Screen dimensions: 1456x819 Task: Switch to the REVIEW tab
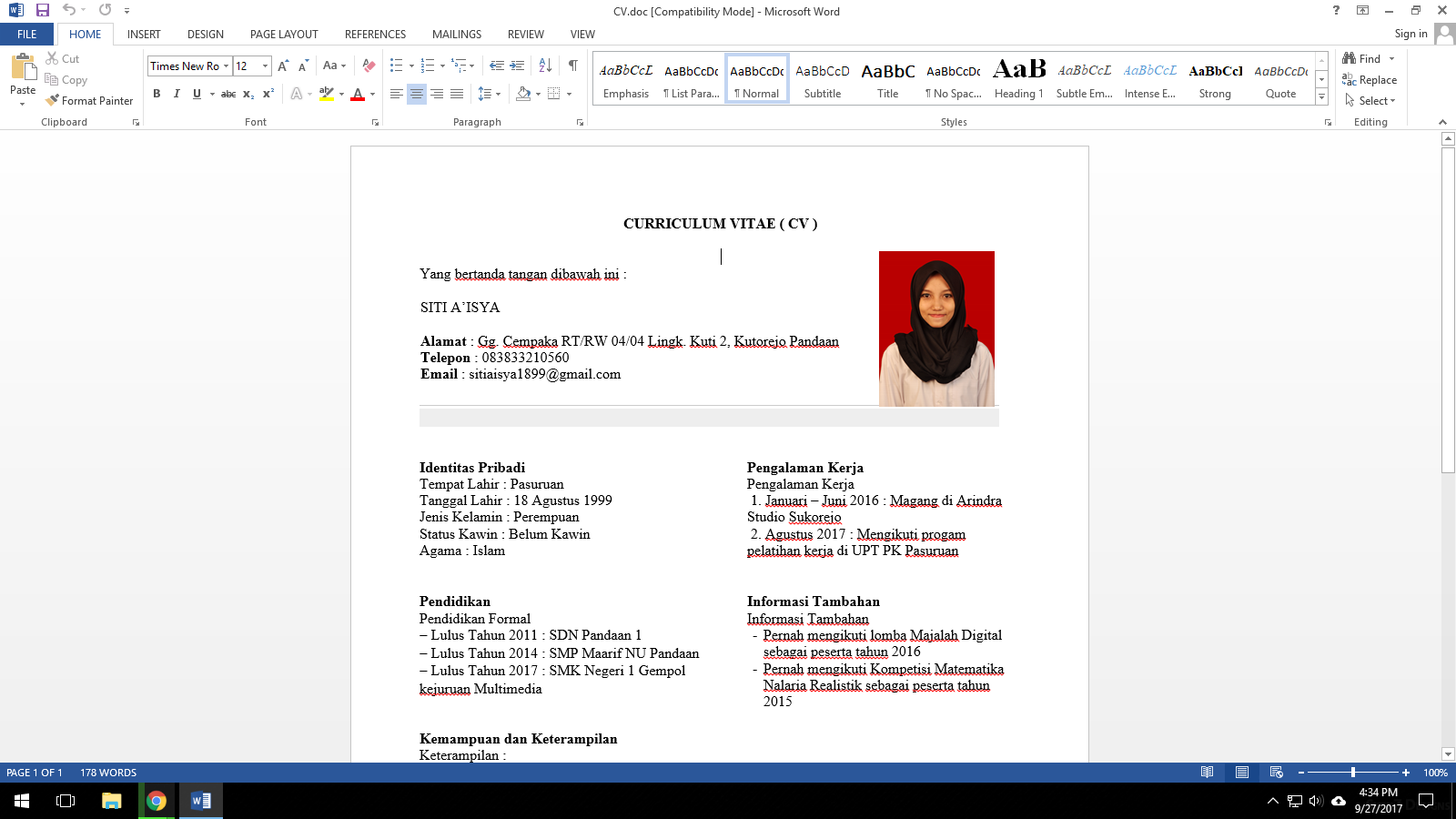(526, 35)
